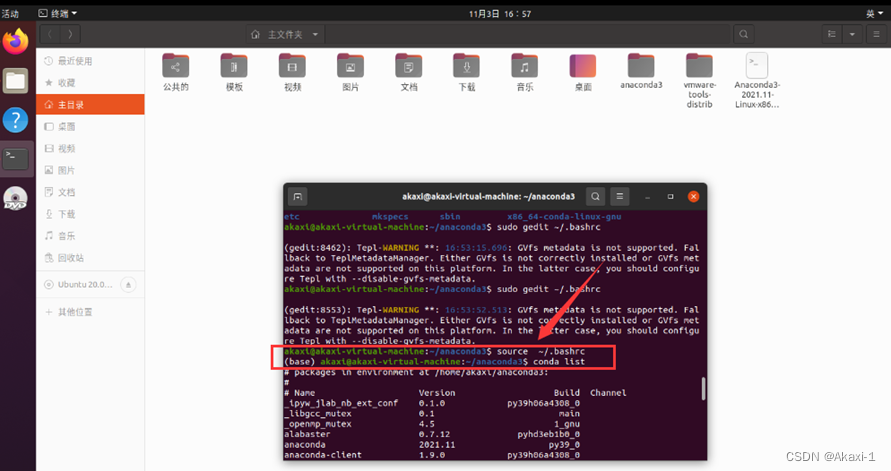891x471 pixels.
Task: Click the terminal scrollbar
Action: [x=703, y=389]
